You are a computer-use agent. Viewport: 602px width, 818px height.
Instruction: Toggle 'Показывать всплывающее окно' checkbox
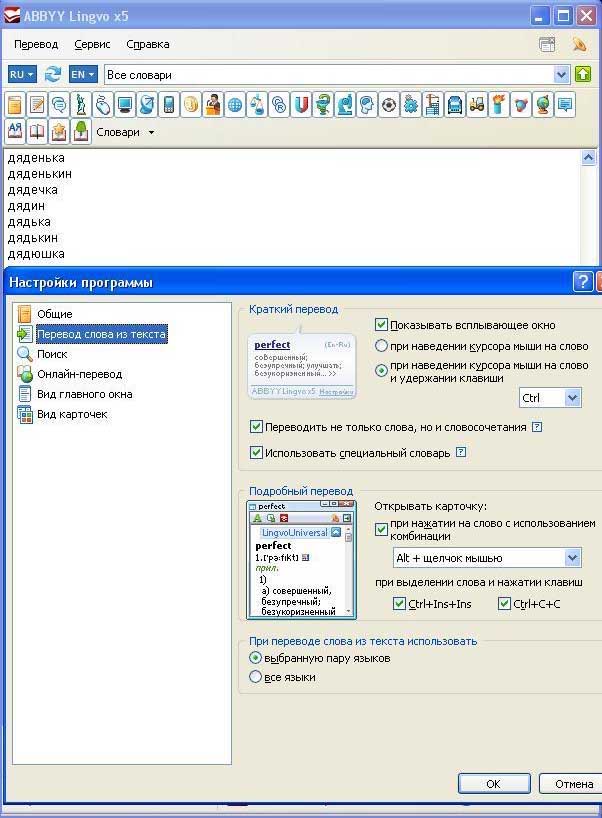click(381, 324)
